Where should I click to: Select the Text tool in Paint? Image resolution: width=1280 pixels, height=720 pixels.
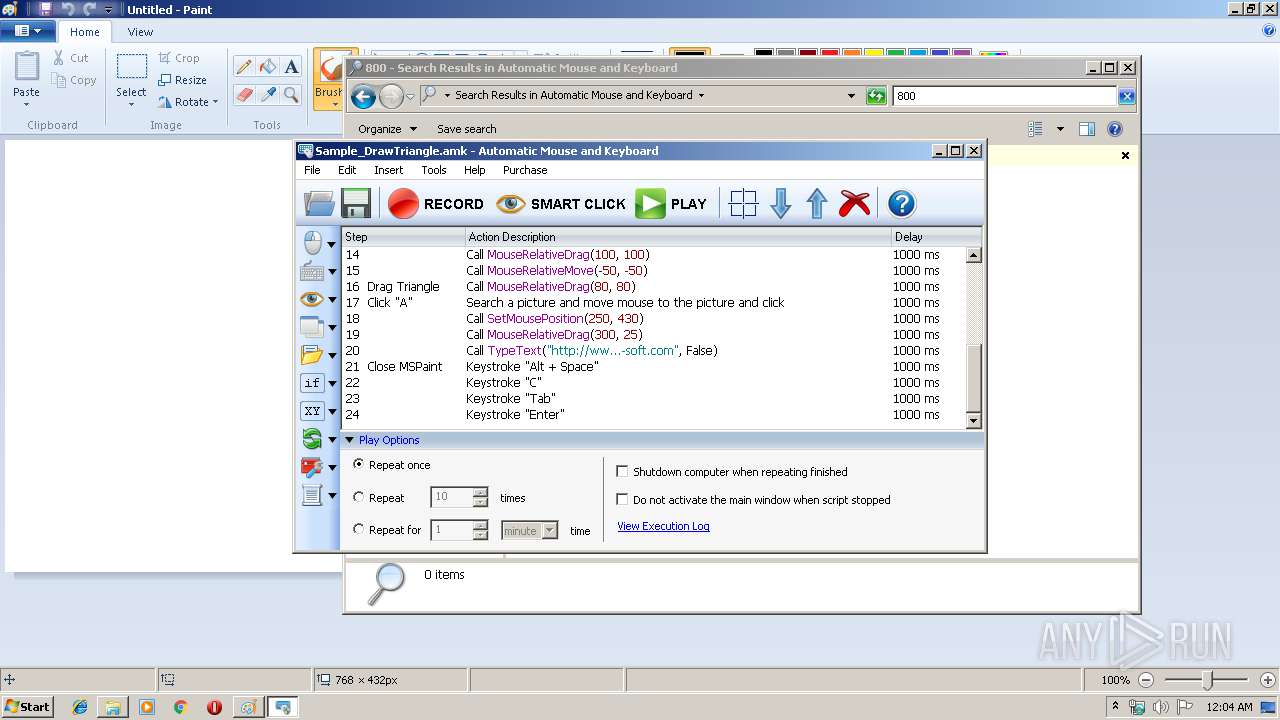291,67
